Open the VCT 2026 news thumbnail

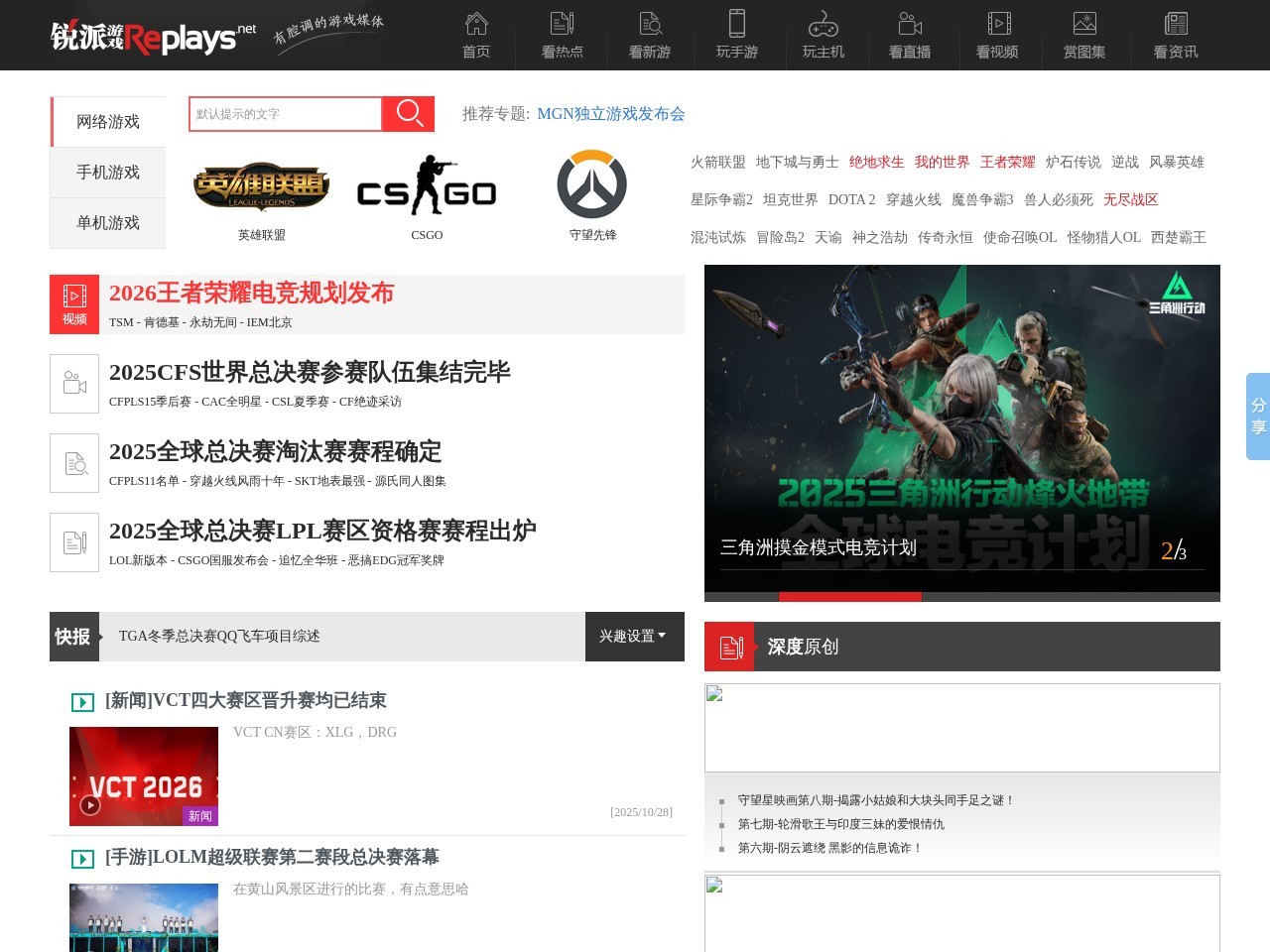point(144,776)
